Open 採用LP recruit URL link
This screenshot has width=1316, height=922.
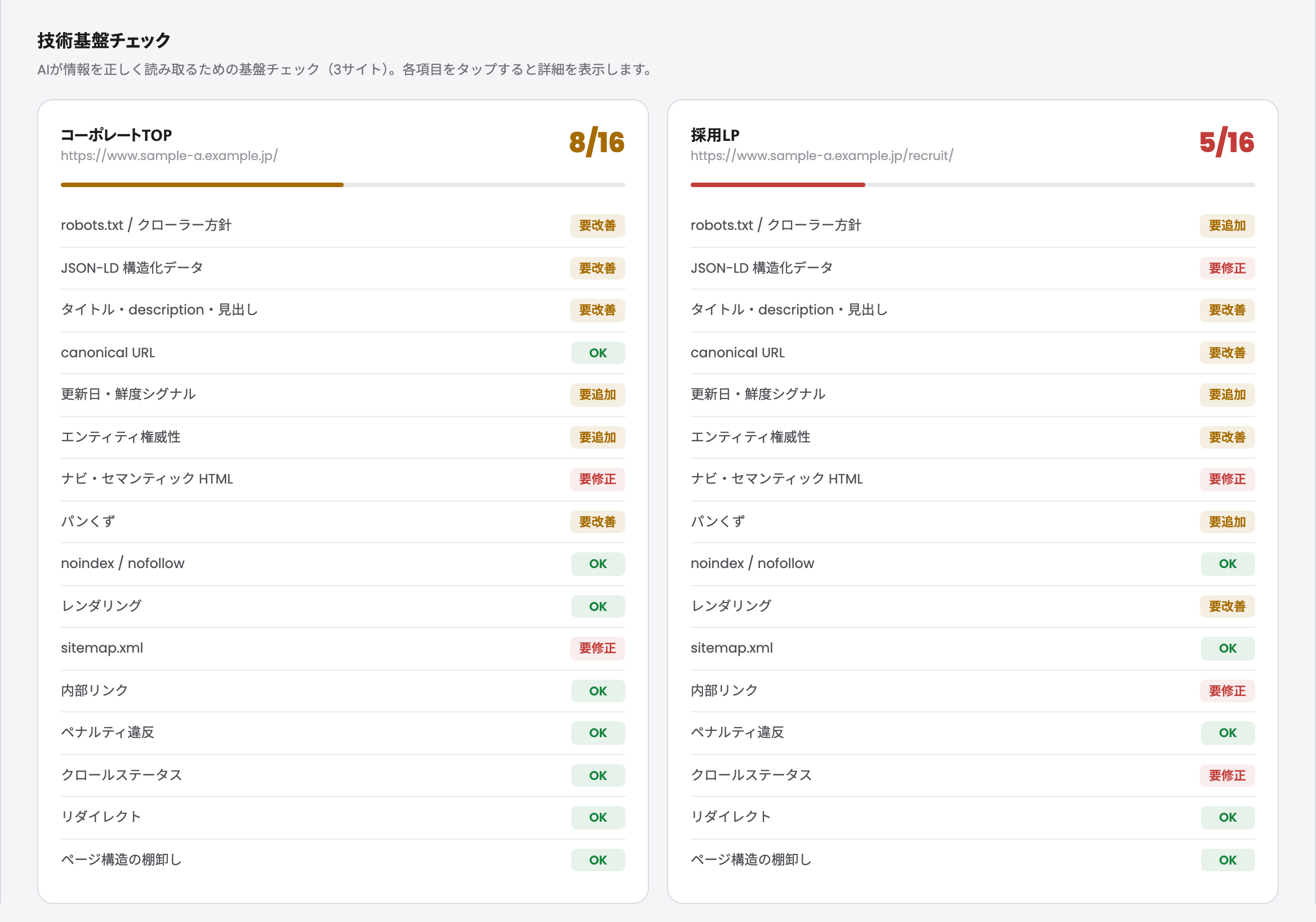click(822, 156)
